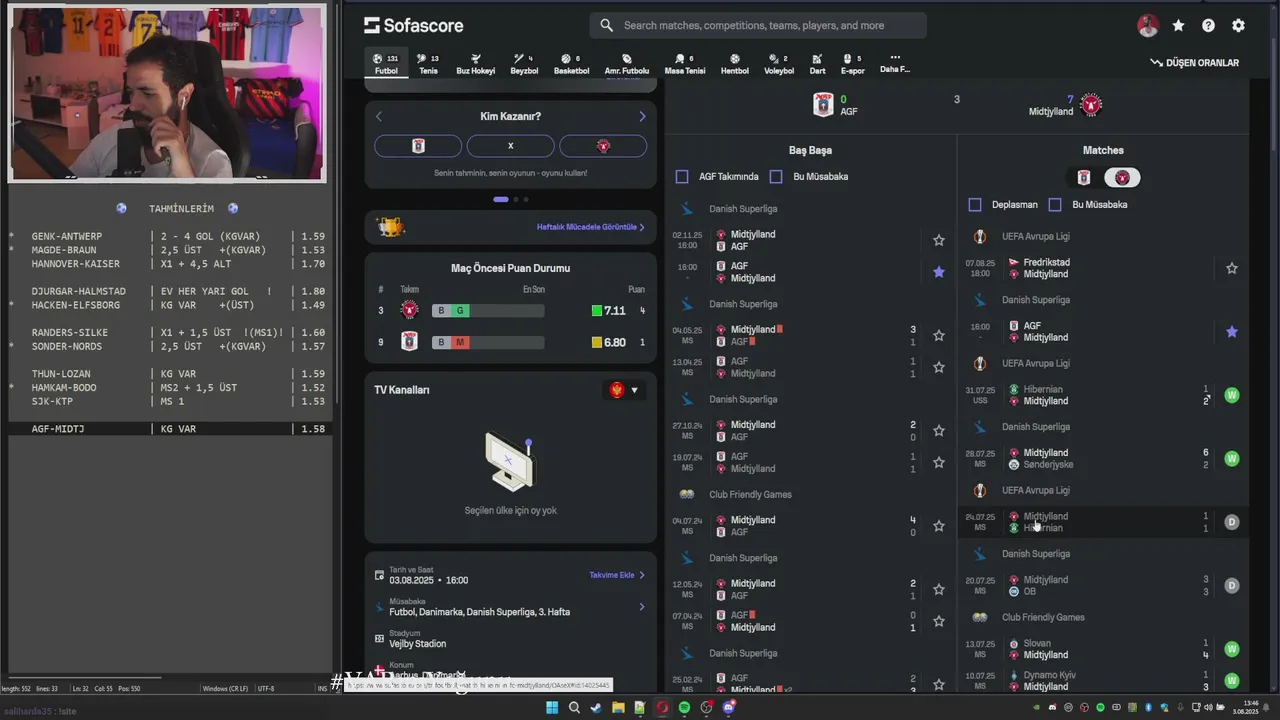Toggle AGF Takımında checkbox
The height and width of the screenshot is (720, 1280).
click(x=682, y=176)
